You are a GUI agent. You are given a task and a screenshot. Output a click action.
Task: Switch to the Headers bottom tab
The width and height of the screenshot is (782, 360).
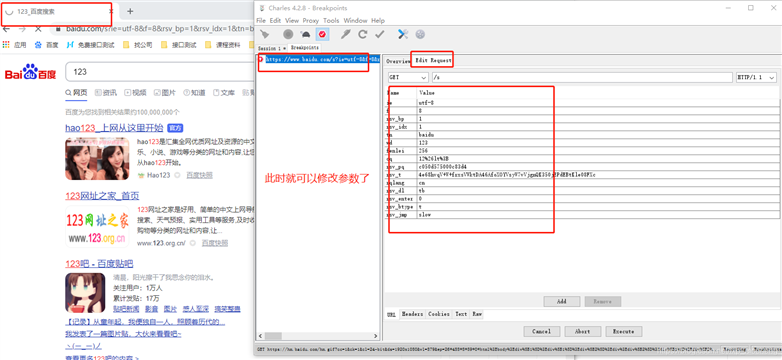click(x=412, y=314)
